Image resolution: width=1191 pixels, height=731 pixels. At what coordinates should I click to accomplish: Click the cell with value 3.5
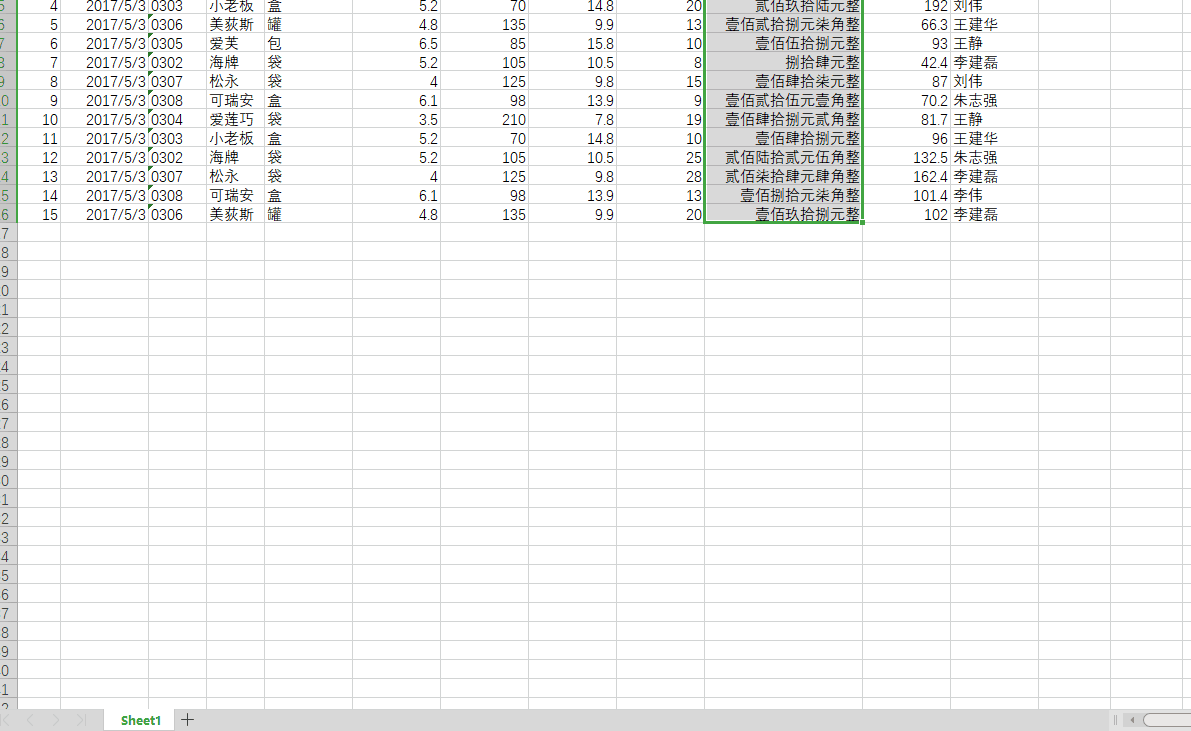396,119
